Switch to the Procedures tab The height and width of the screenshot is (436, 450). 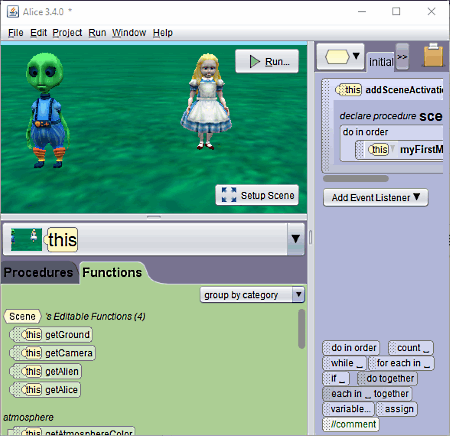click(x=39, y=272)
